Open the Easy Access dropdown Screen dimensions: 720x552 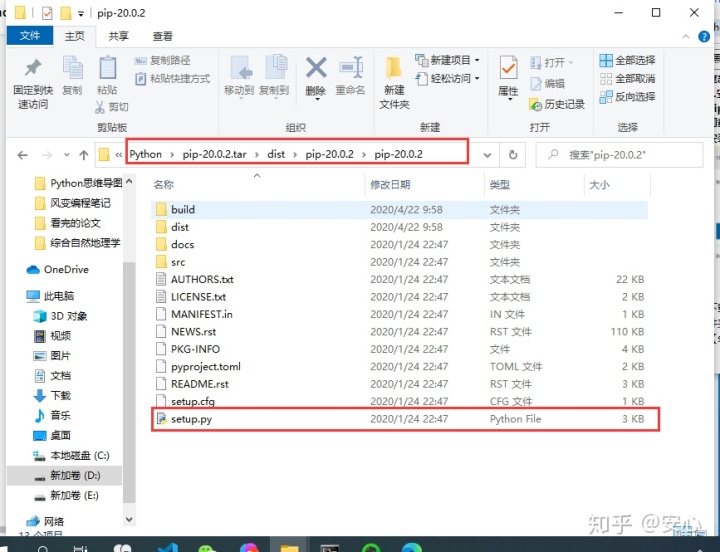pos(447,79)
